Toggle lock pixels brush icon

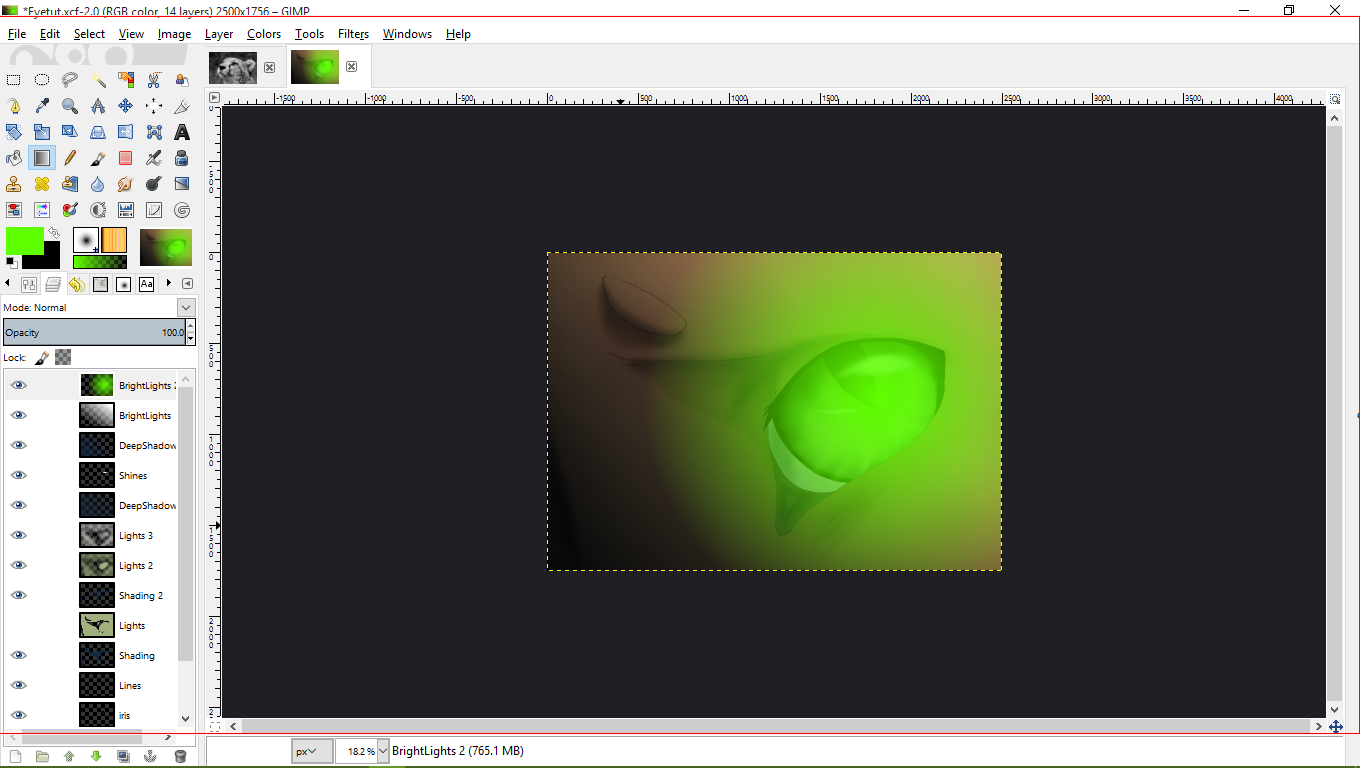42,357
